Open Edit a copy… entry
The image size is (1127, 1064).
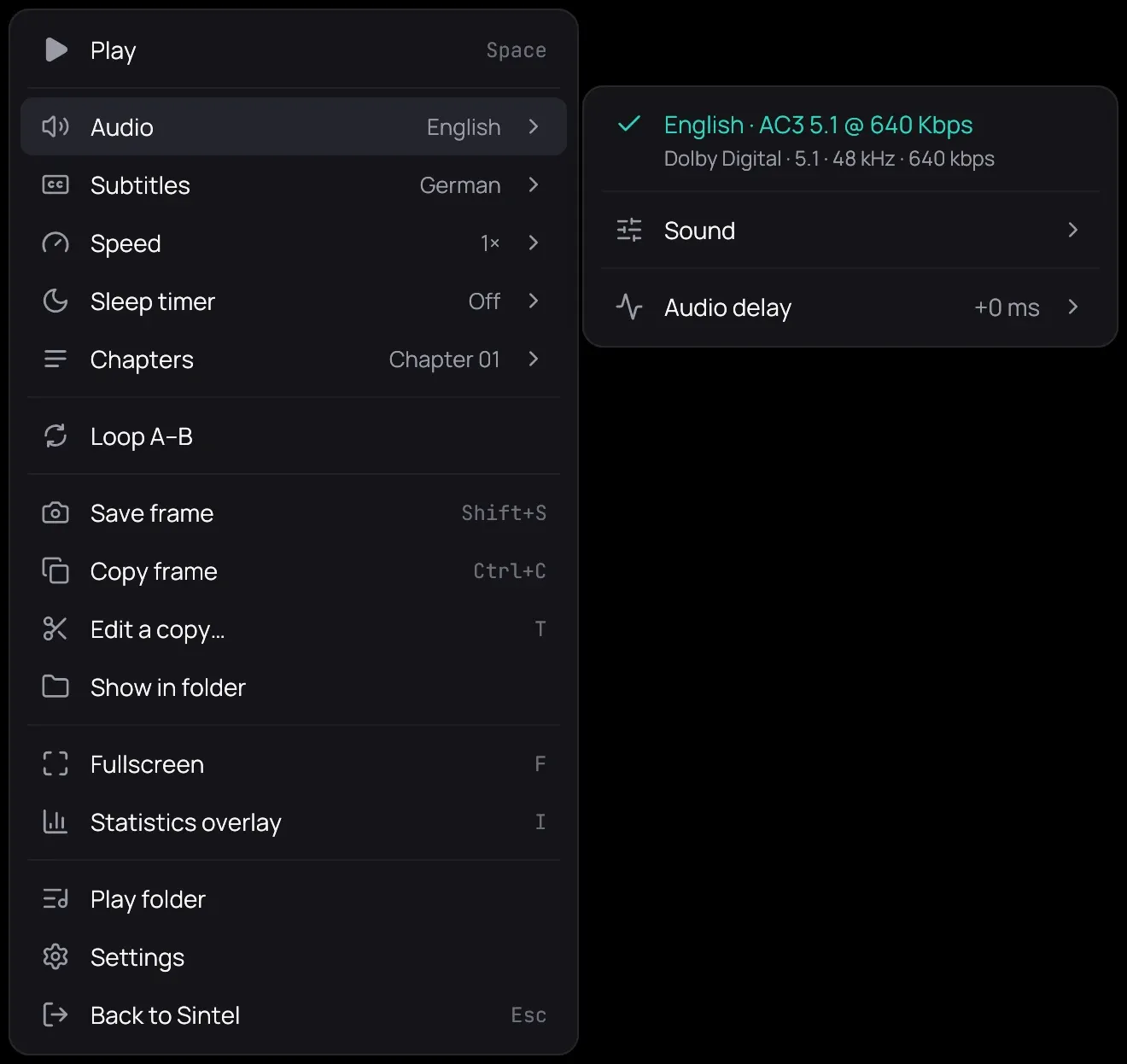tap(294, 628)
